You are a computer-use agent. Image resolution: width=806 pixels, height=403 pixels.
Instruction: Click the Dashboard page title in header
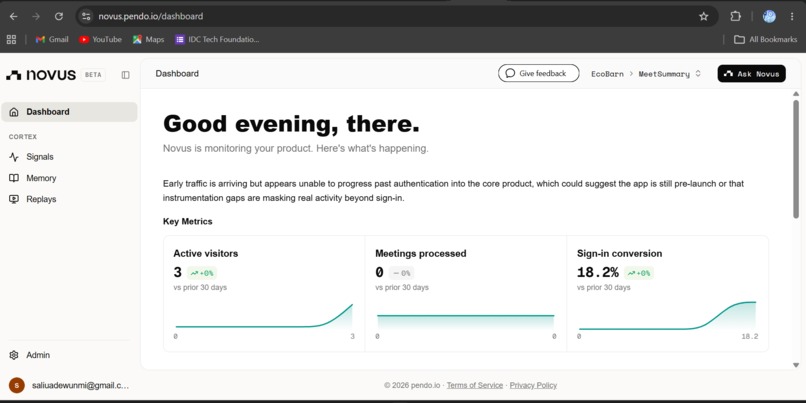pyautogui.click(x=177, y=74)
